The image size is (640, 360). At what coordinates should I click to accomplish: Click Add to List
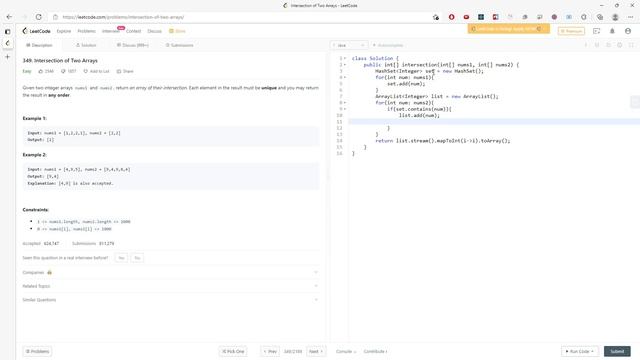96,71
